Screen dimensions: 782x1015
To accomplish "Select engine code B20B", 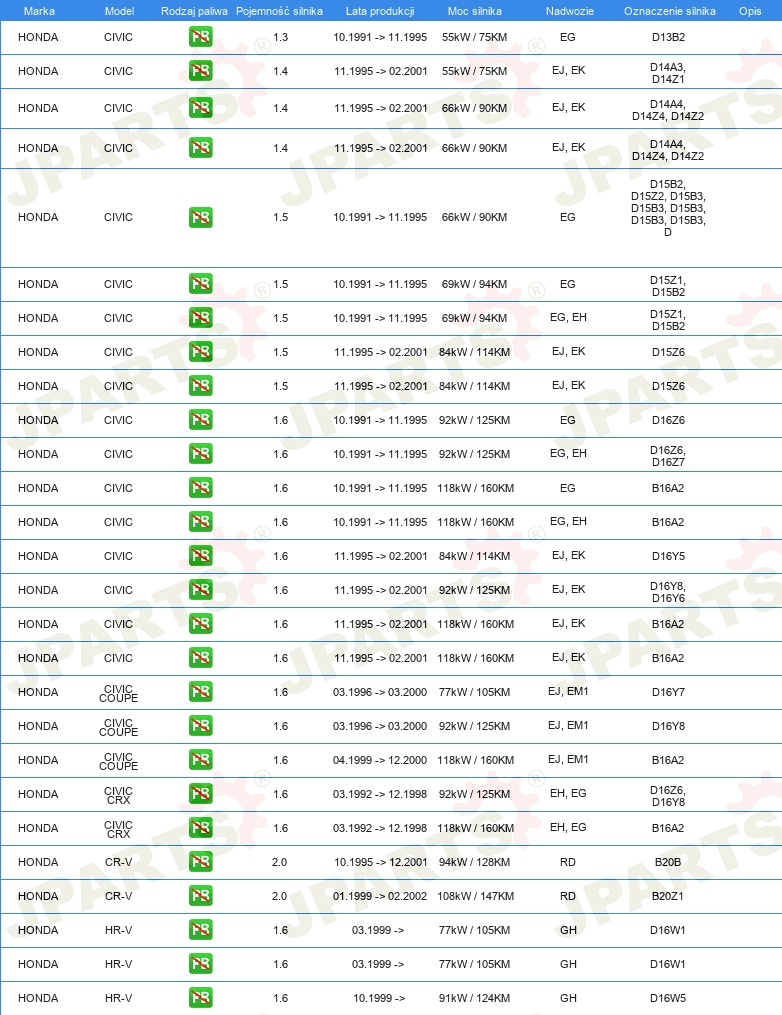I will (x=668, y=862).
